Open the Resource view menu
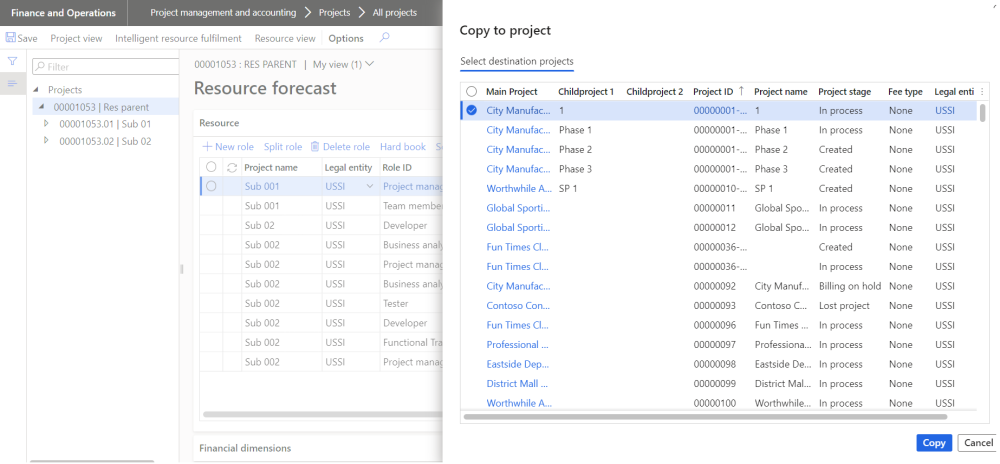The height and width of the screenshot is (464, 1000). (285, 38)
